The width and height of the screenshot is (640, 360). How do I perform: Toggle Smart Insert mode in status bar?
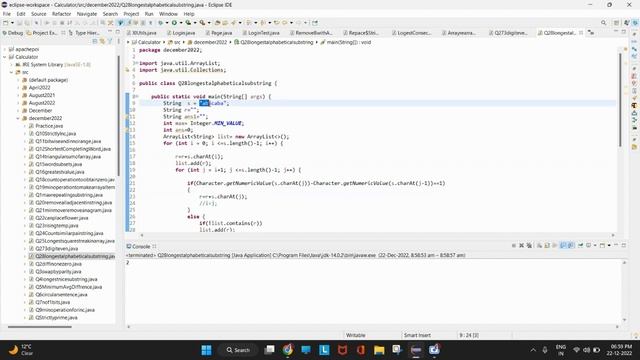coord(417,335)
